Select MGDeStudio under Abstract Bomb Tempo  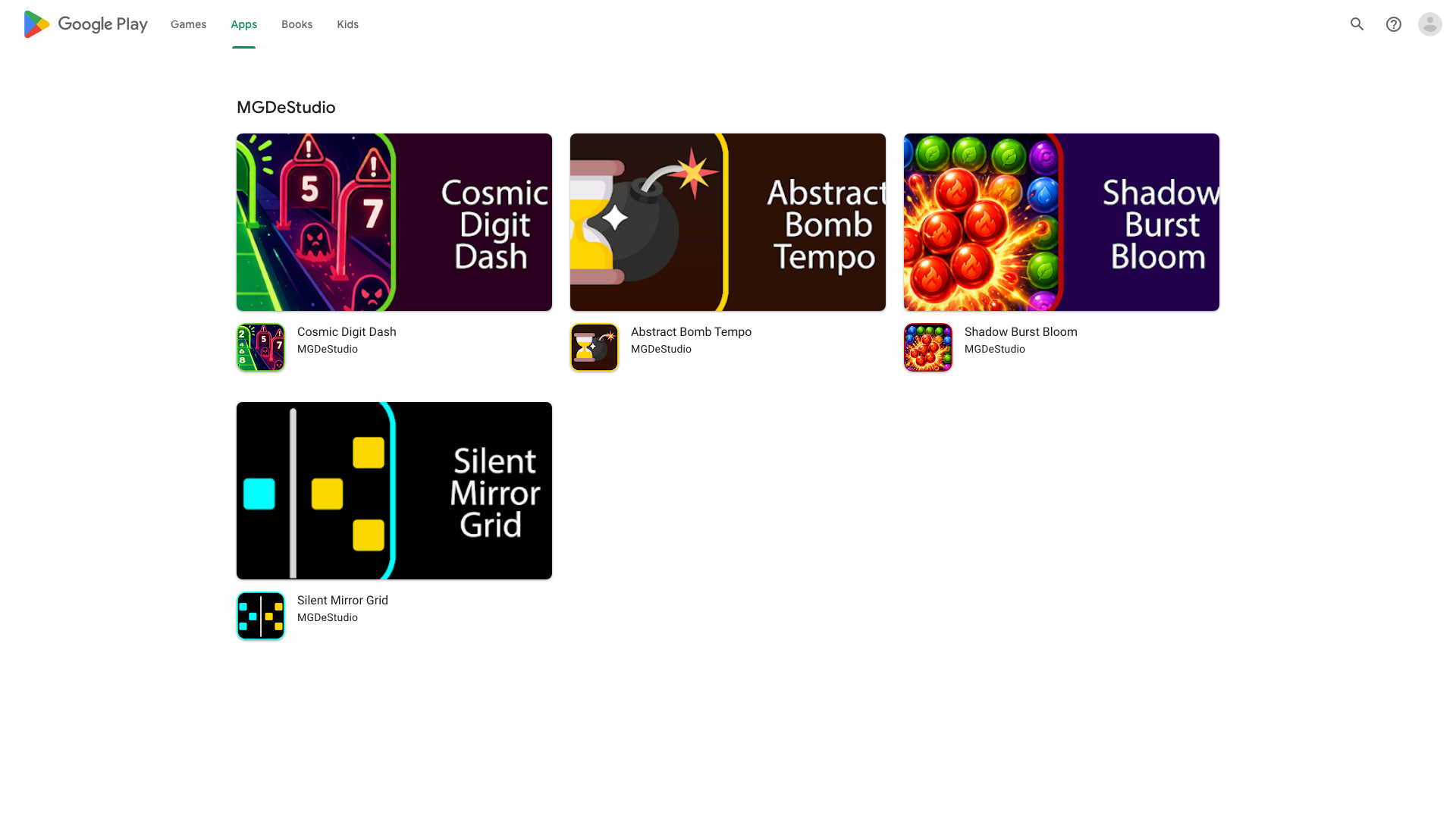(x=661, y=349)
